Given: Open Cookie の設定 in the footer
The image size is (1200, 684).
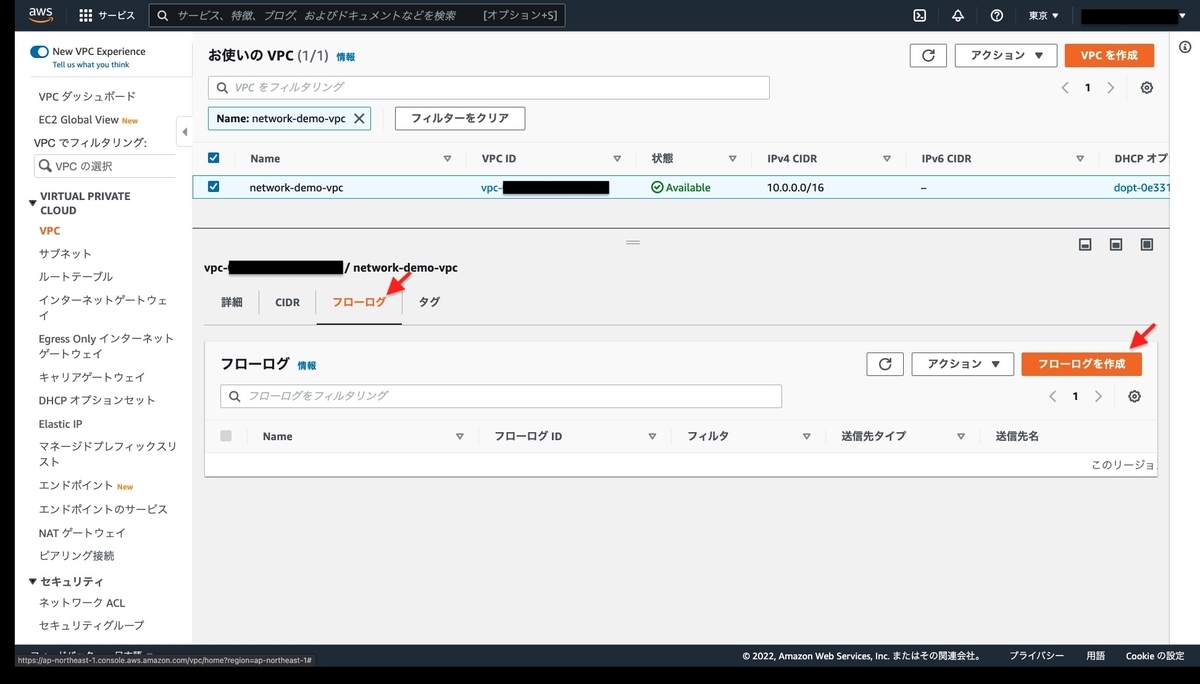Looking at the screenshot, I should (1155, 657).
